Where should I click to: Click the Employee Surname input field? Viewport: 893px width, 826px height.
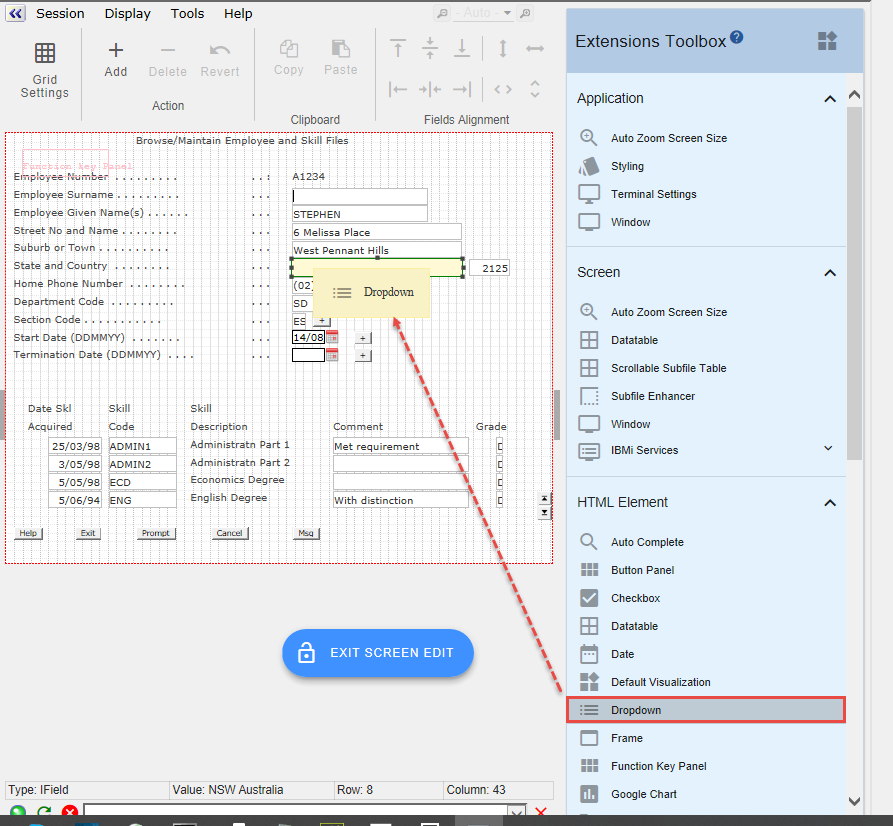[x=359, y=197]
